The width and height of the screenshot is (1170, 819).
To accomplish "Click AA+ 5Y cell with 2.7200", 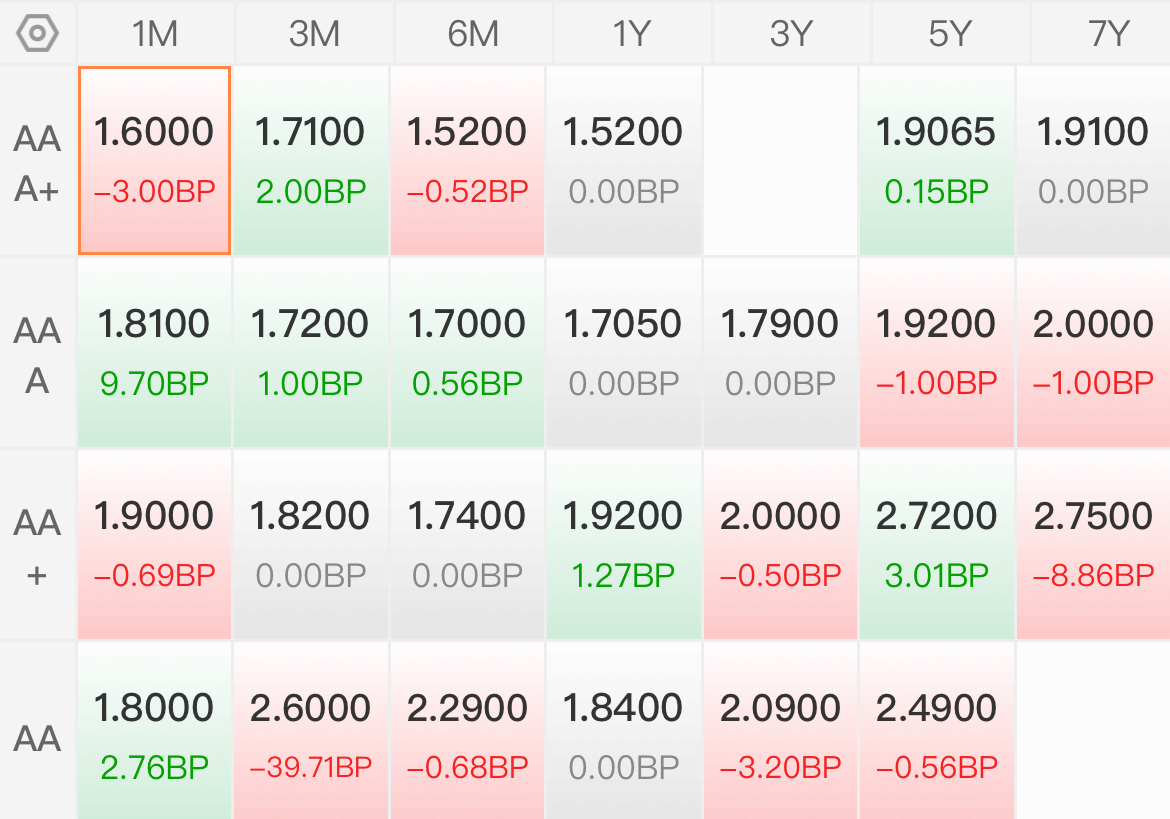I will pyautogui.click(x=936, y=544).
